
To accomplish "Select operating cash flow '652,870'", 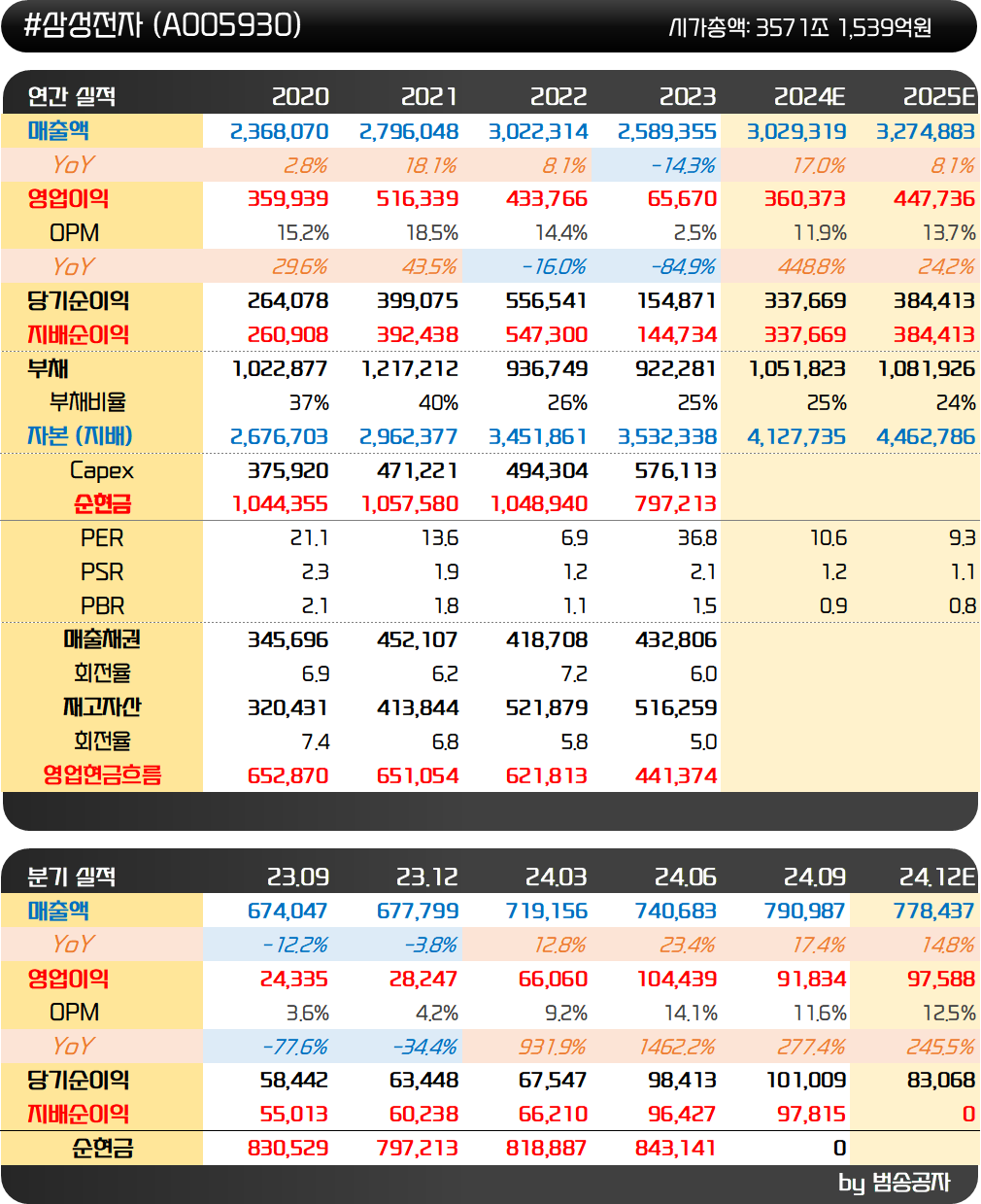I will click(288, 776).
